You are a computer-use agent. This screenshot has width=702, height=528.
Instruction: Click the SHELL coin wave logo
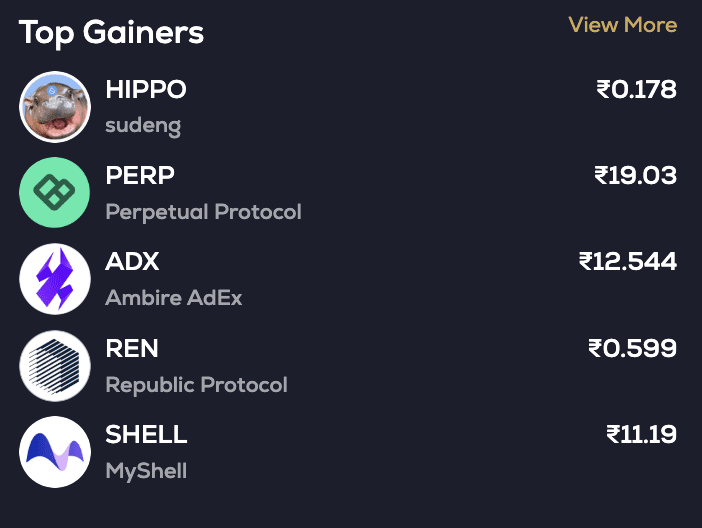(55, 451)
